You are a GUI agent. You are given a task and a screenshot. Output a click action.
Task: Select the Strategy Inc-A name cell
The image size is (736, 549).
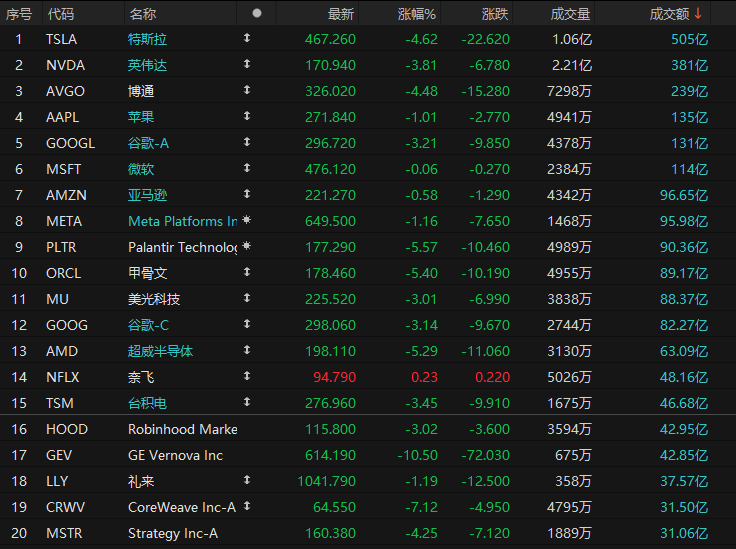pyautogui.click(x=173, y=534)
